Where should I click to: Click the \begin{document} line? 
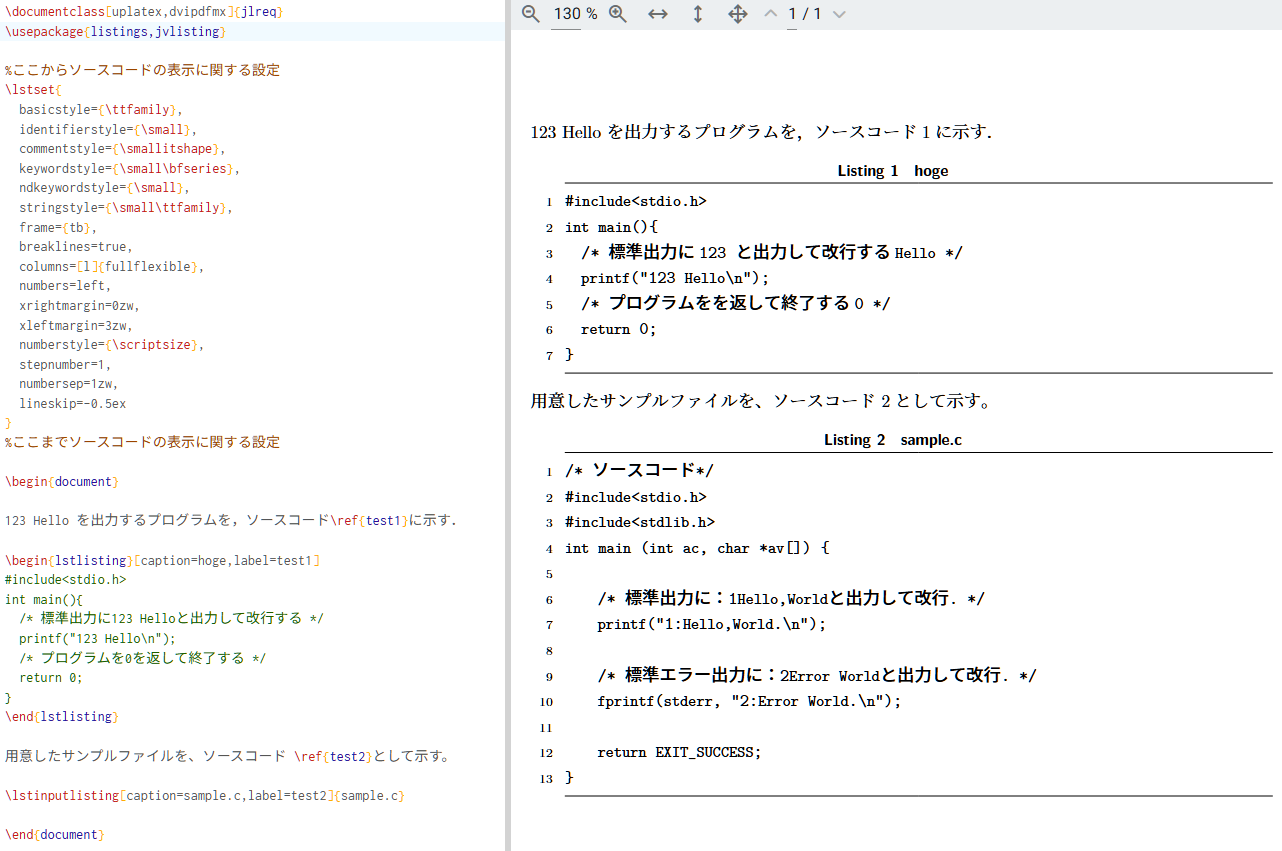(x=61, y=482)
